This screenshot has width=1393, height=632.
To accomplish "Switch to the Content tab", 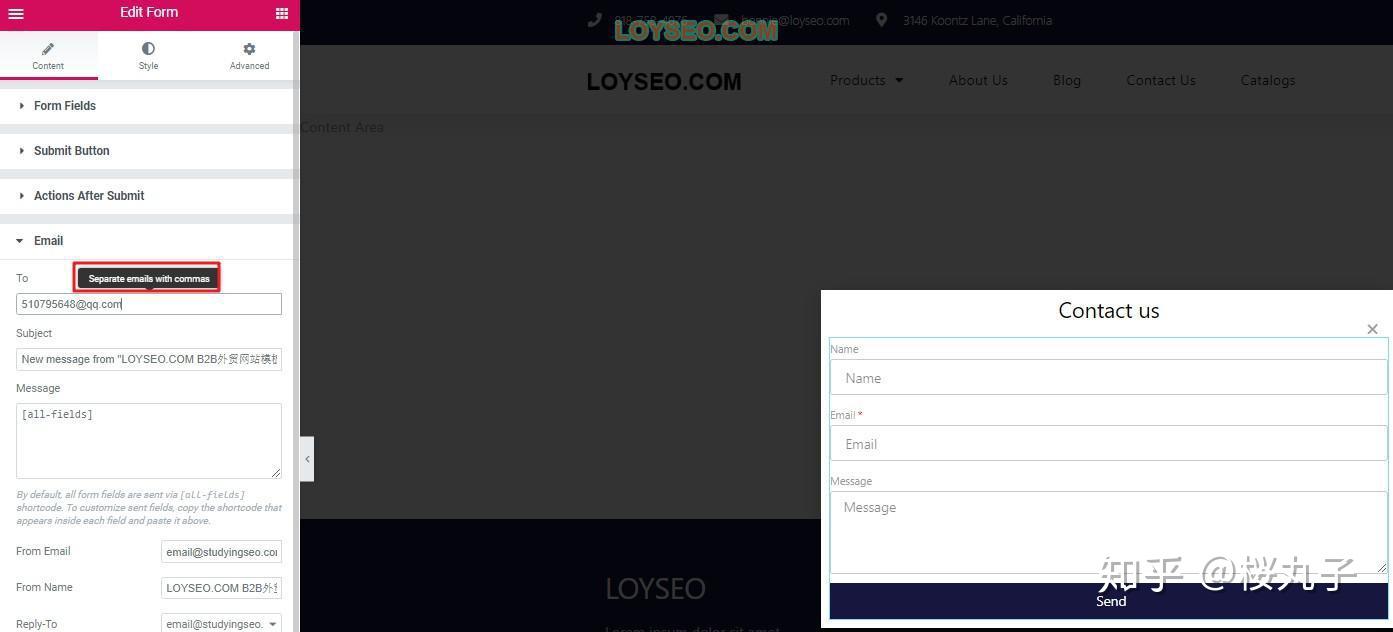I will [48, 56].
